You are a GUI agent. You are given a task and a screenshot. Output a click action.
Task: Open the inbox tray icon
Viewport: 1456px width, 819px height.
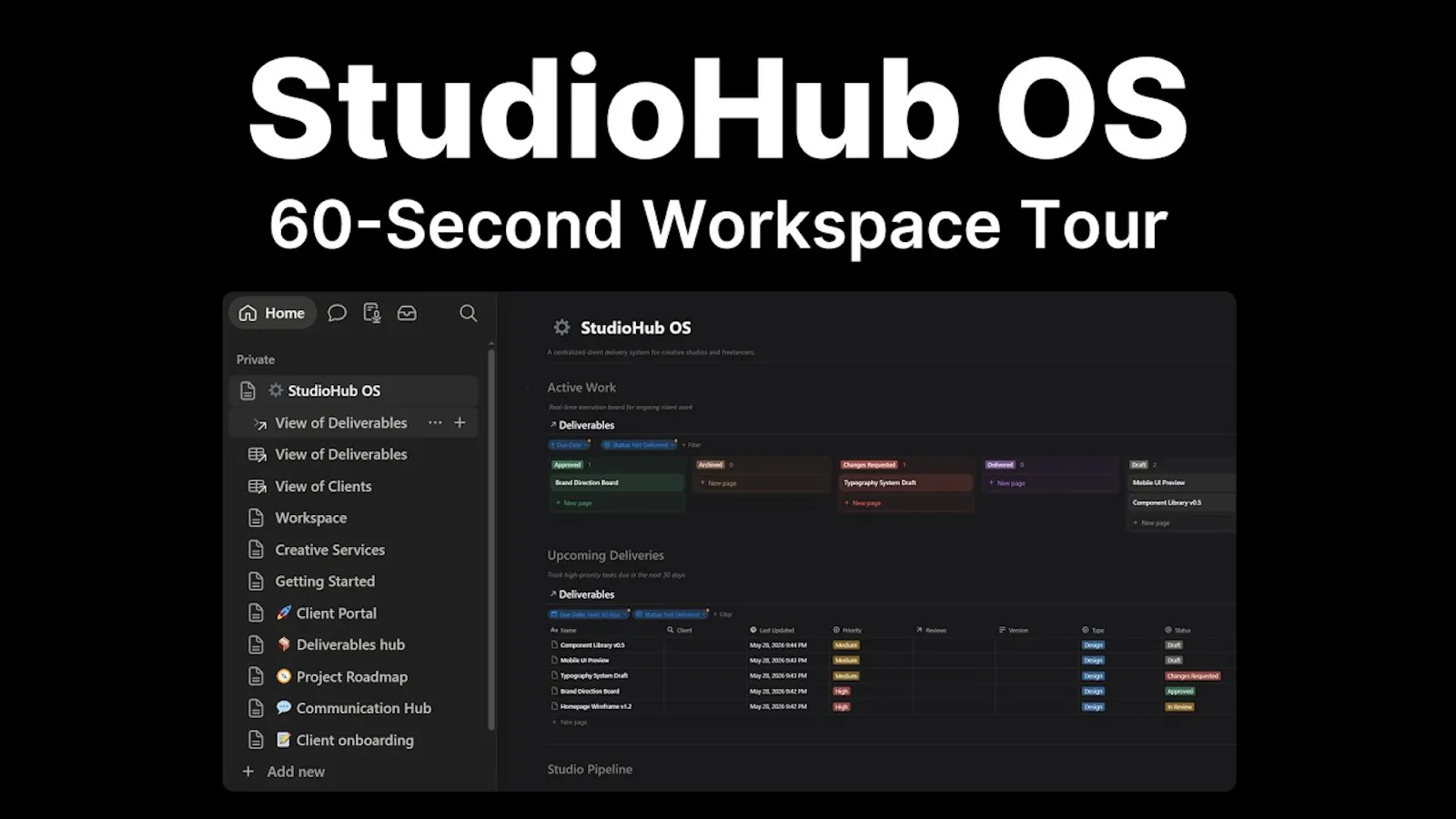[x=407, y=313]
